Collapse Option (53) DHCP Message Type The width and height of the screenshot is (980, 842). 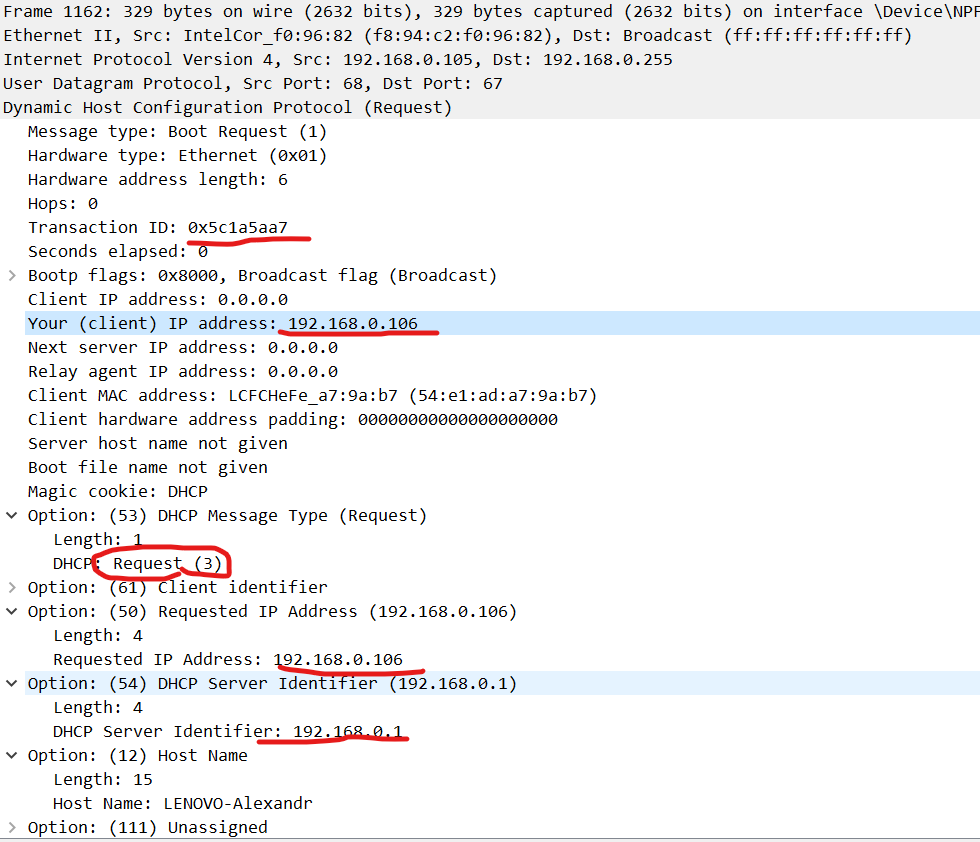click(x=12, y=516)
